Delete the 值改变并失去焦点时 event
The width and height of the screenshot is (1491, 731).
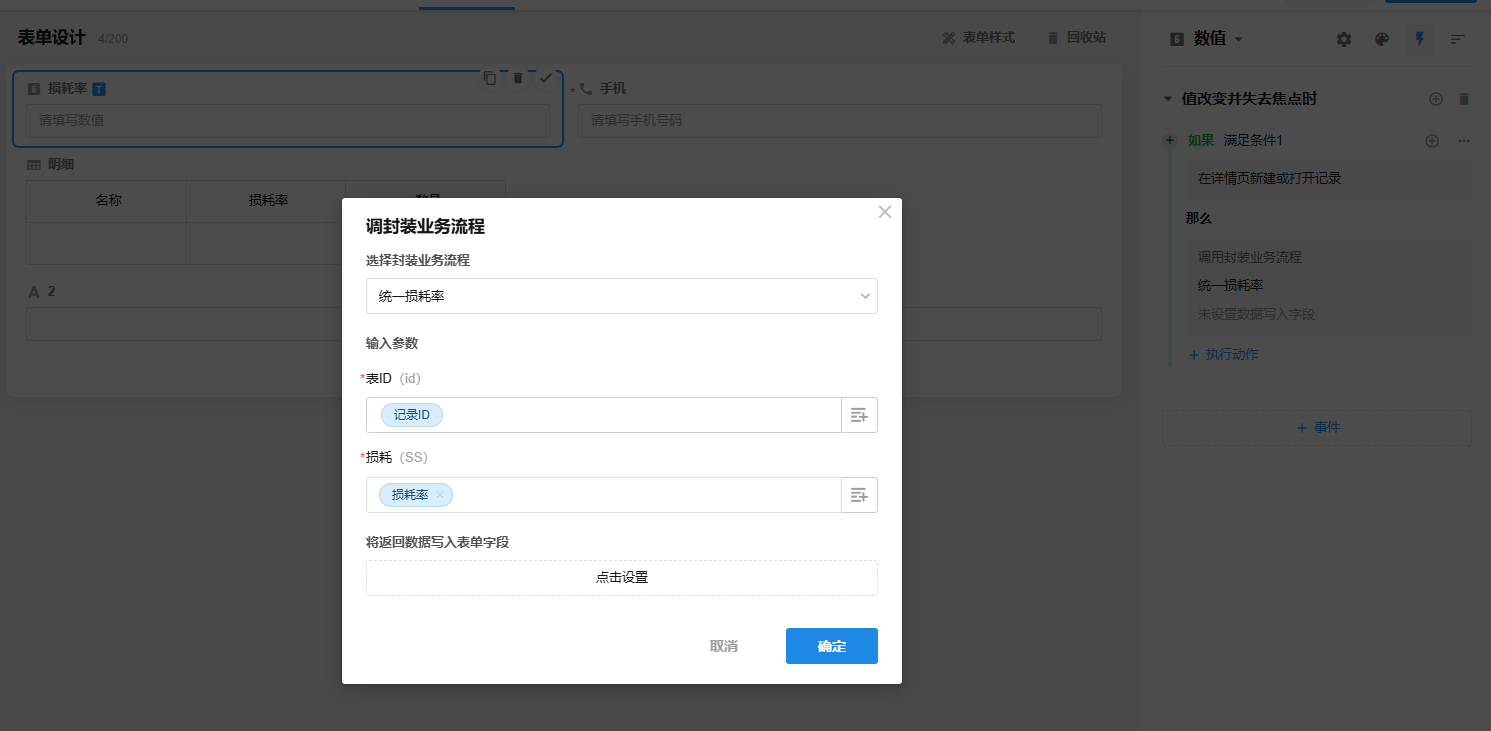(x=1464, y=99)
